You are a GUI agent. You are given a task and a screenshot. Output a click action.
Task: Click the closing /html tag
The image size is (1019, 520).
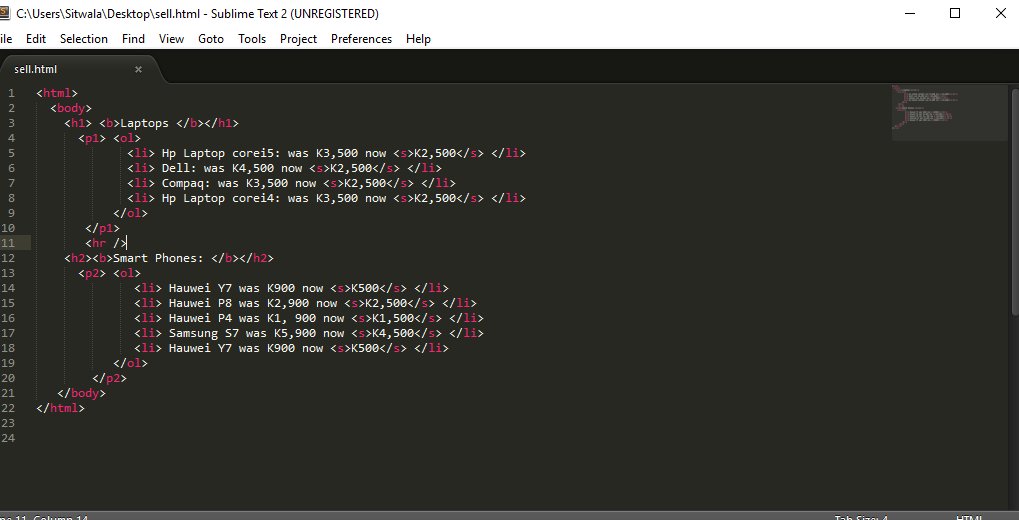(60, 408)
